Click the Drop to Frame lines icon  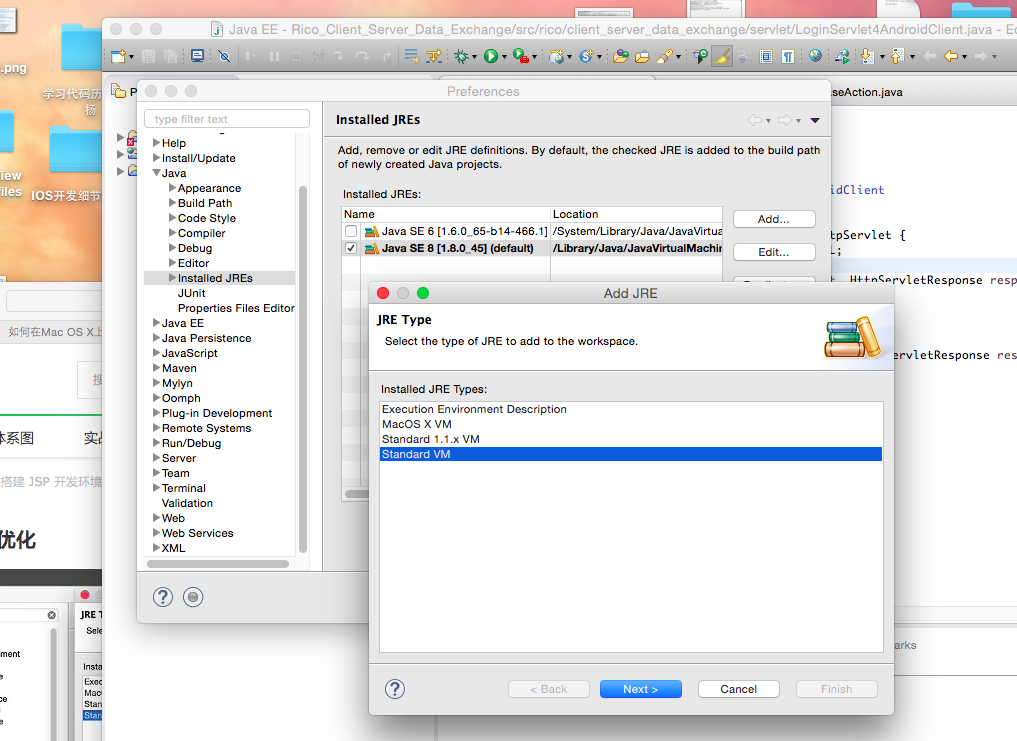coord(411,56)
